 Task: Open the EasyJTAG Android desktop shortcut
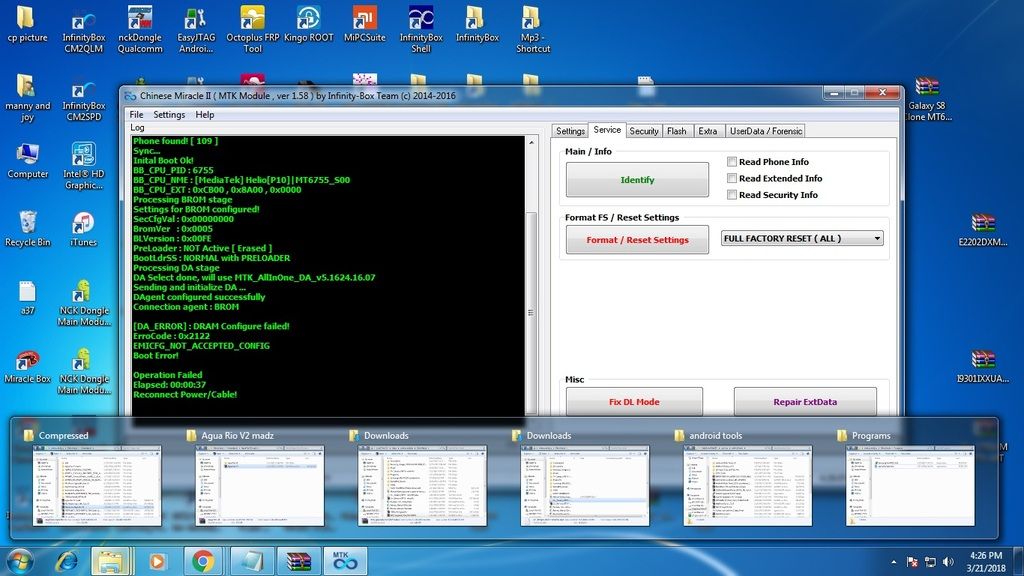click(196, 19)
